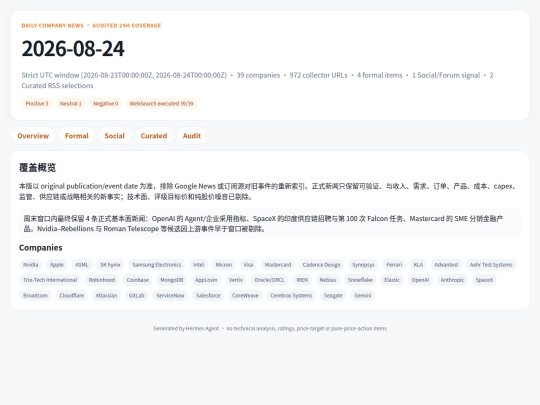Image resolution: width=540 pixels, height=405 pixels.
Task: Select the Curated tab
Action: (x=154, y=136)
